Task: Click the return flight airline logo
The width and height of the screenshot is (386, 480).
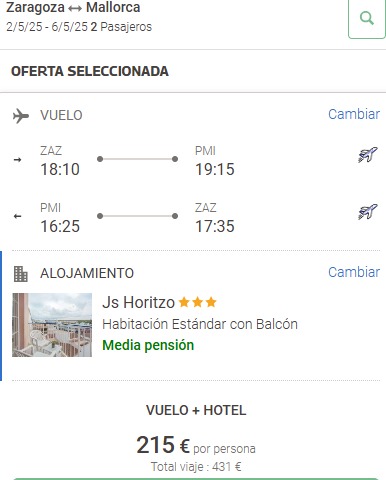Action: [368, 212]
